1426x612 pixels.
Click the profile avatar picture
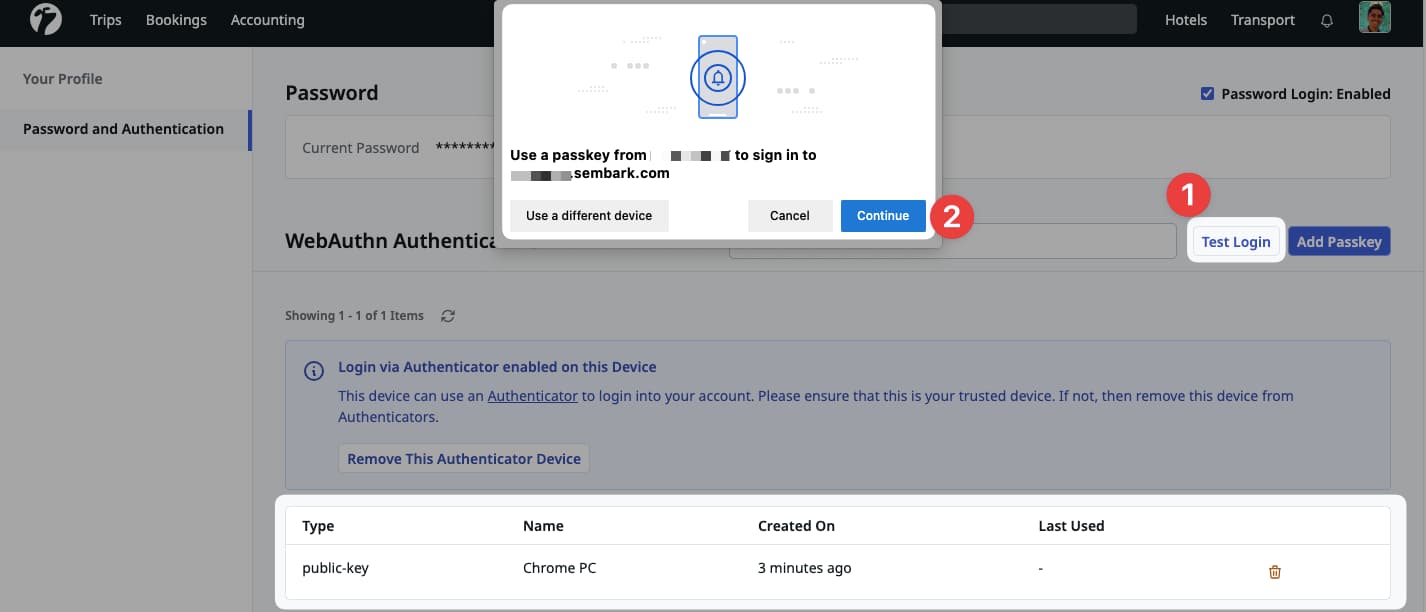[x=1375, y=17]
